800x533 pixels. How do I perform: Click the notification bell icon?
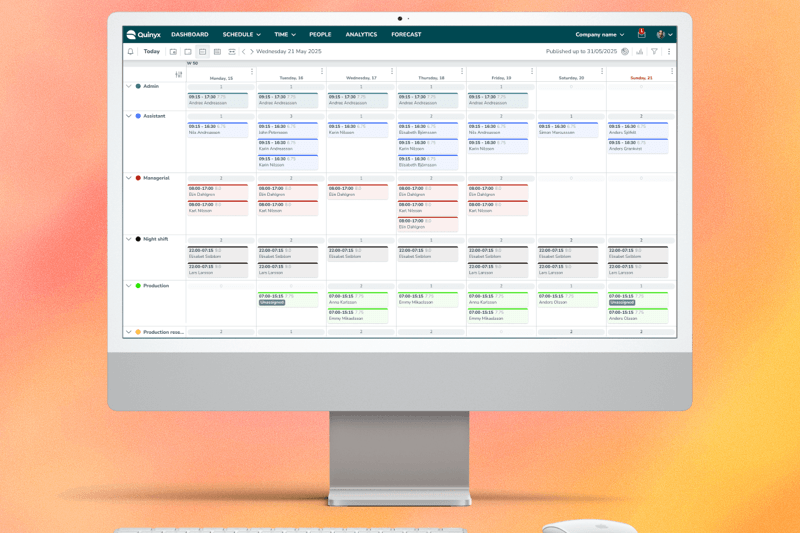pos(130,51)
